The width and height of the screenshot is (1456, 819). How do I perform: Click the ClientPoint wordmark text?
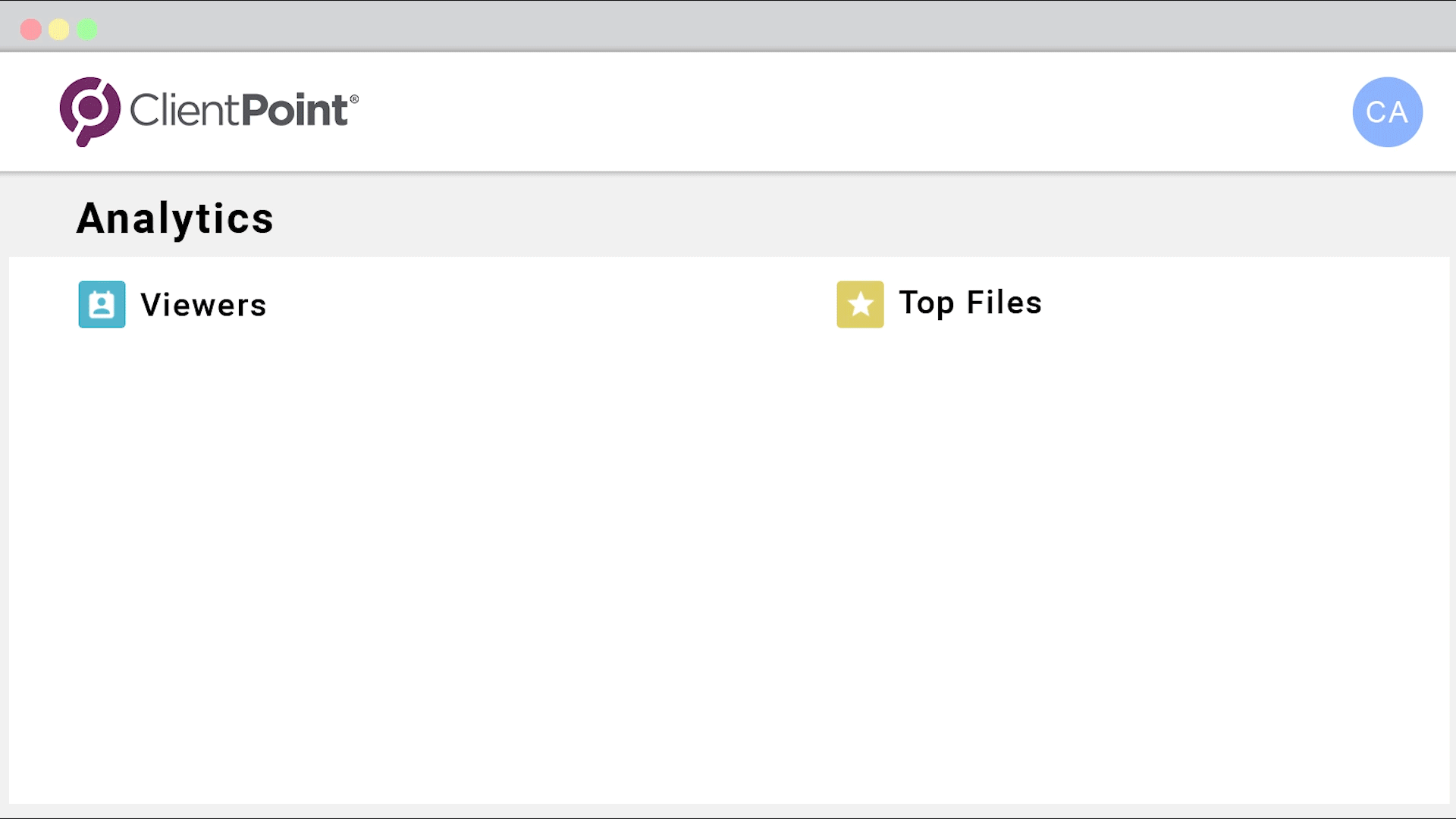click(x=239, y=111)
